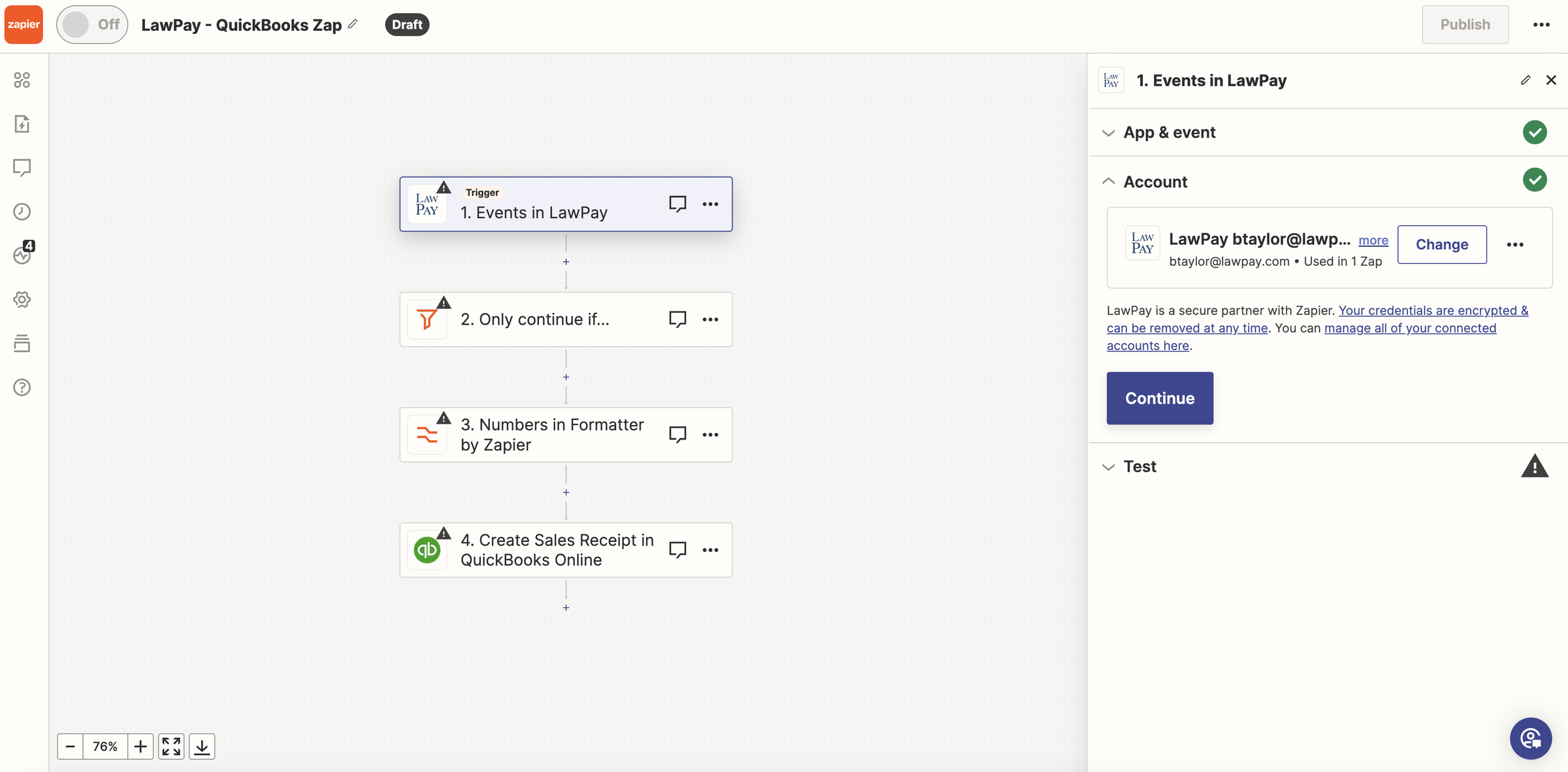1568x772 pixels.
Task: Open the top-right more options menu
Action: pos(1542,24)
